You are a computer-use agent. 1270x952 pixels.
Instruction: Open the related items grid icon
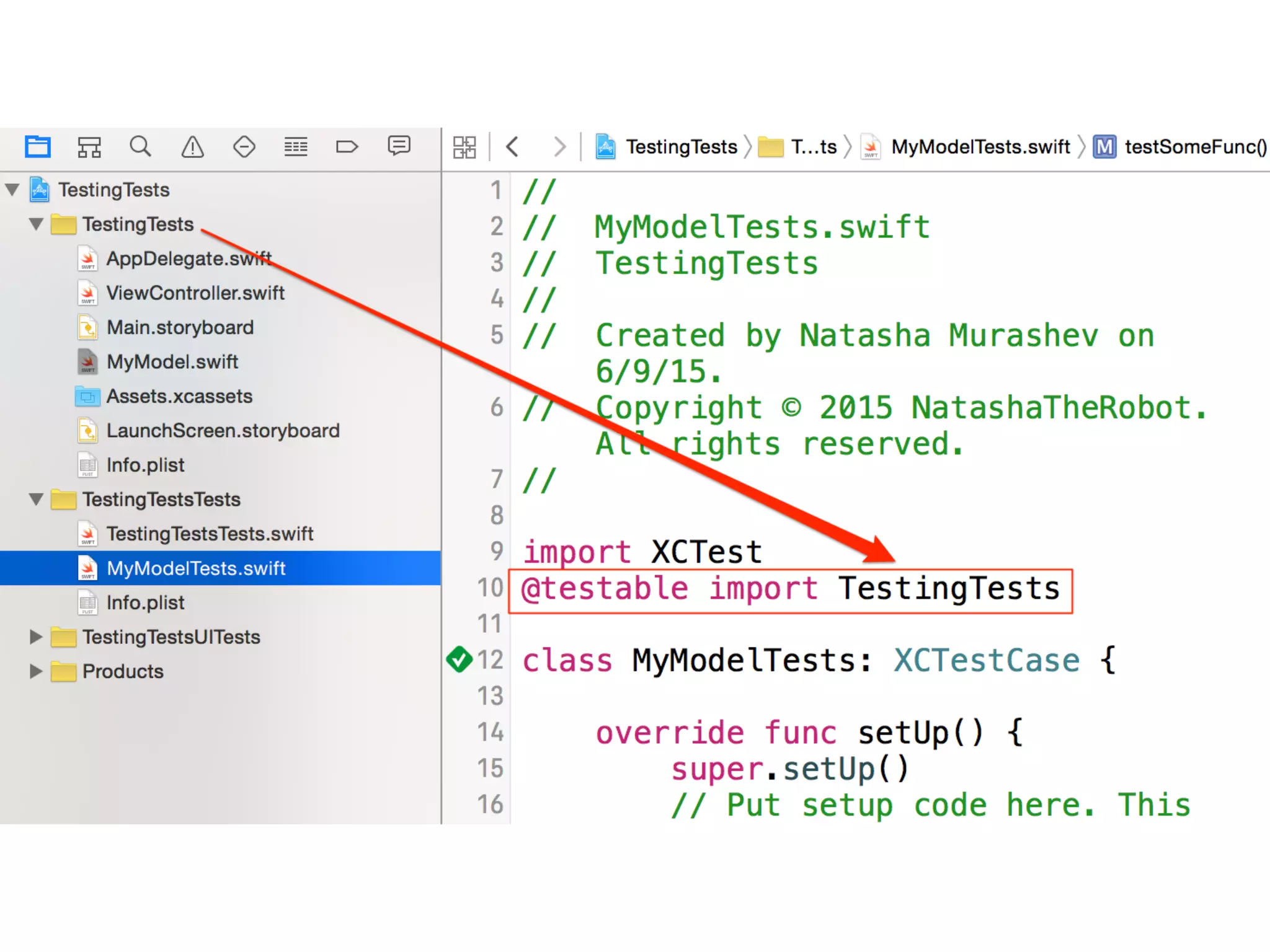(x=464, y=148)
